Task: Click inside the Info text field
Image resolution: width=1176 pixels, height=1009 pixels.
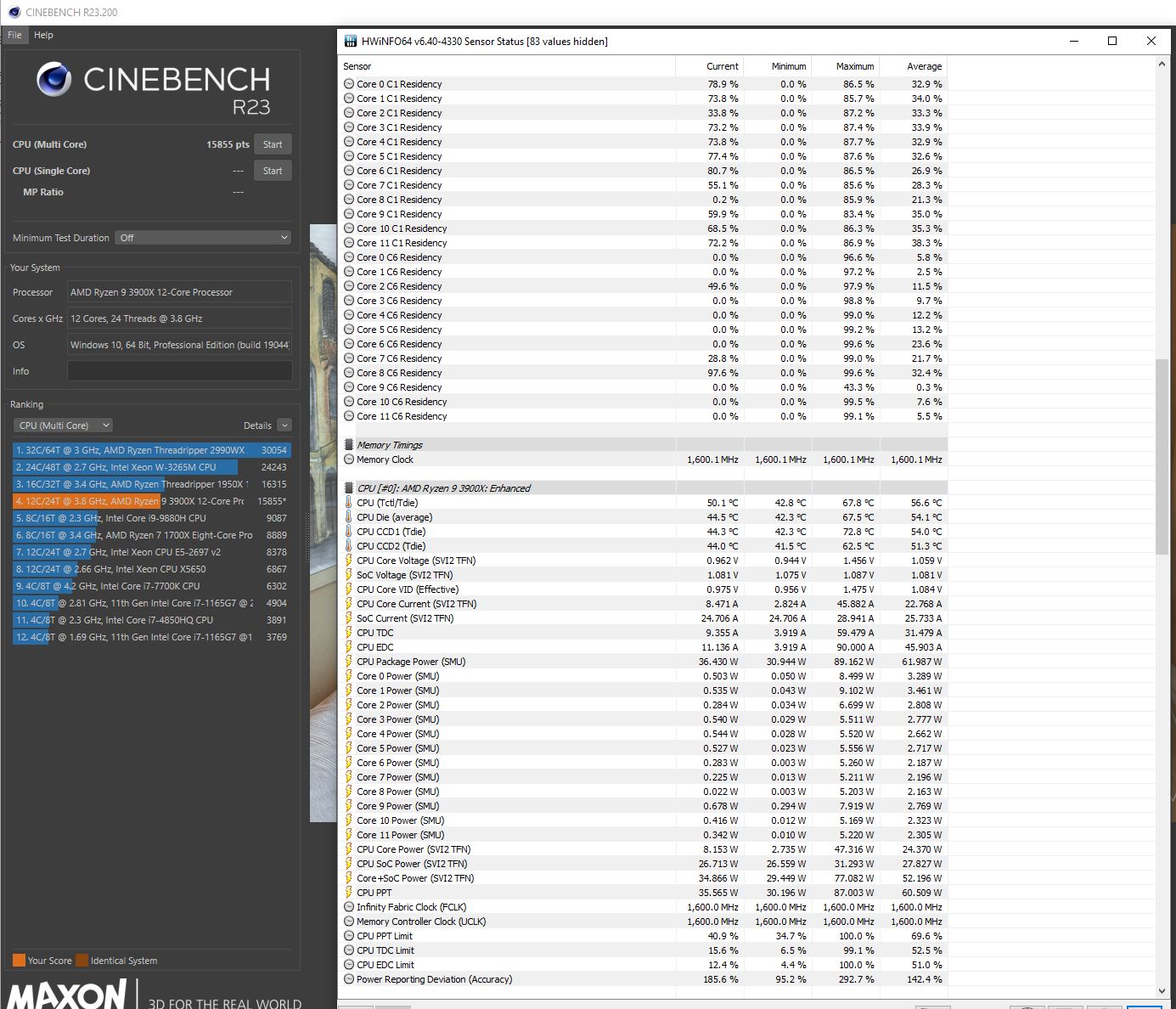Action: pyautogui.click(x=178, y=371)
